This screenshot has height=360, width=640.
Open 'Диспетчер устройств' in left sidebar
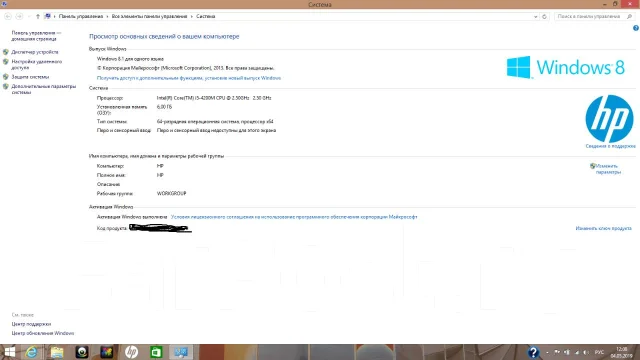[x=35, y=52]
